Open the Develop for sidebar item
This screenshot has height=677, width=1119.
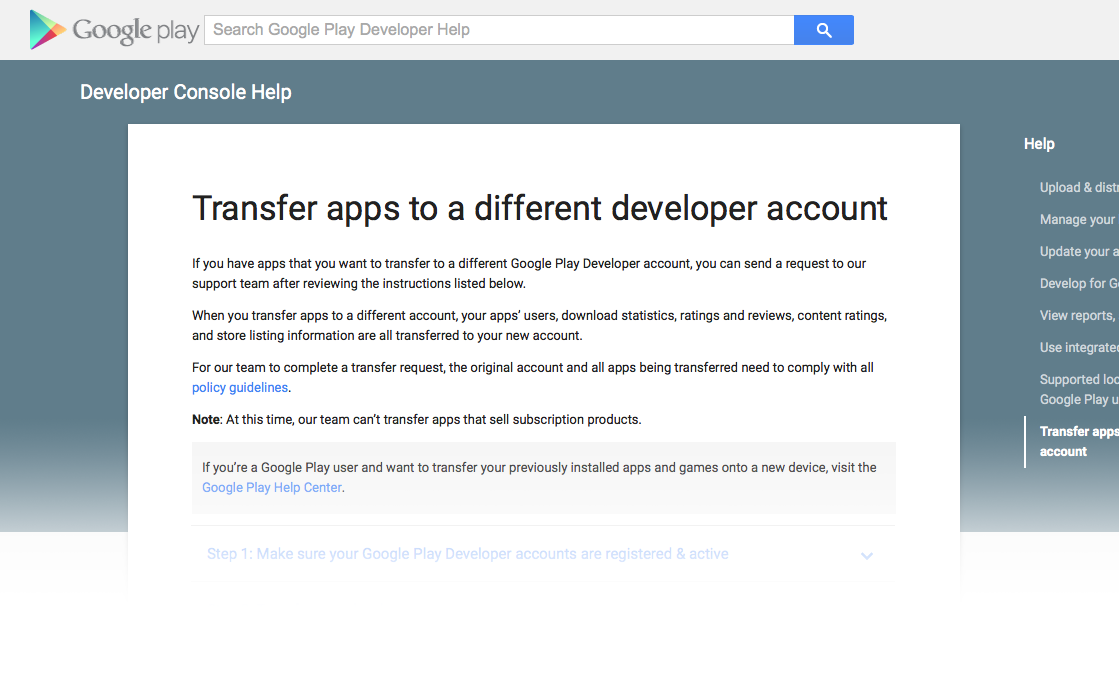(x=1079, y=284)
